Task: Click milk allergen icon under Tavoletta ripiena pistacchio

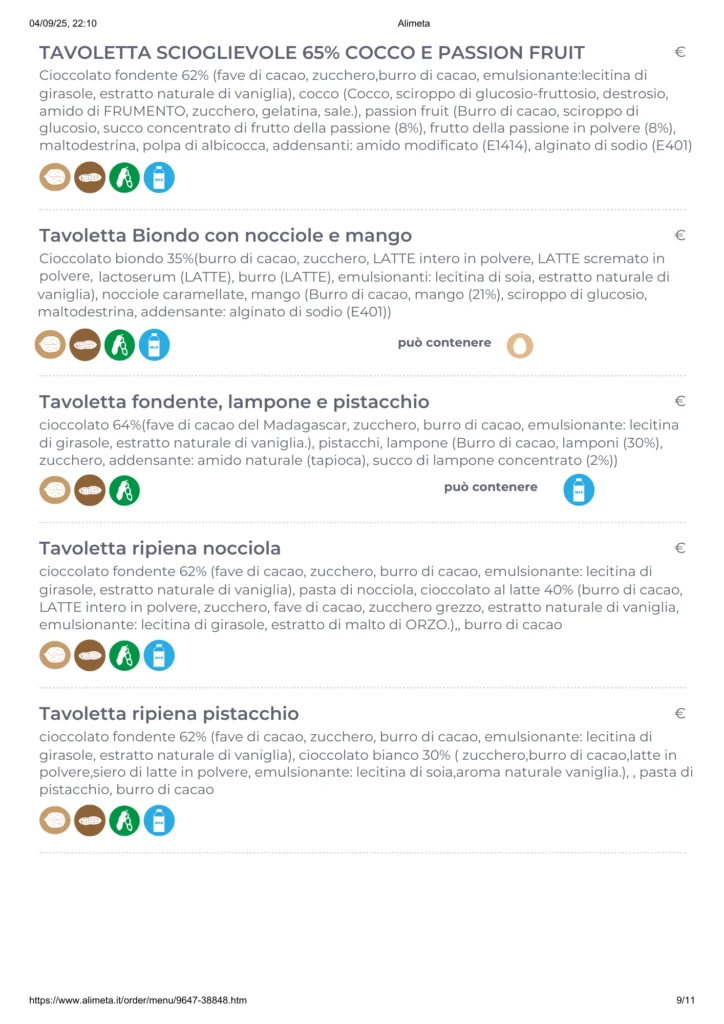Action: pos(159,820)
